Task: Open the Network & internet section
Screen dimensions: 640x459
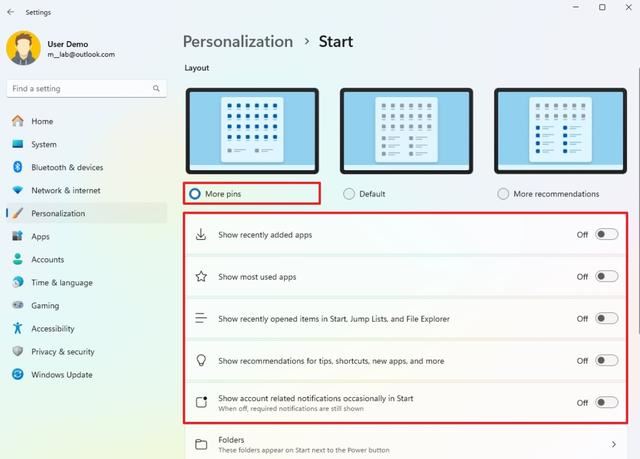Action: [x=65, y=190]
